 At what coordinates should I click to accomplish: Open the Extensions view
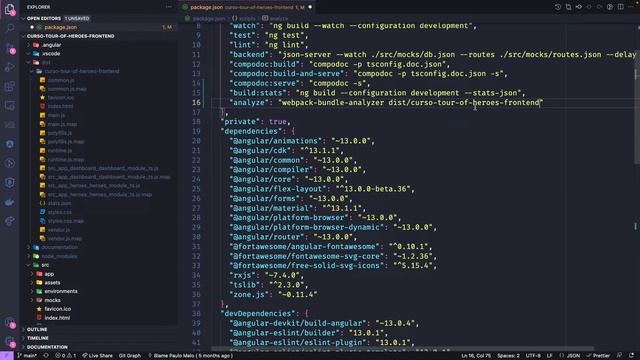tap(10, 86)
